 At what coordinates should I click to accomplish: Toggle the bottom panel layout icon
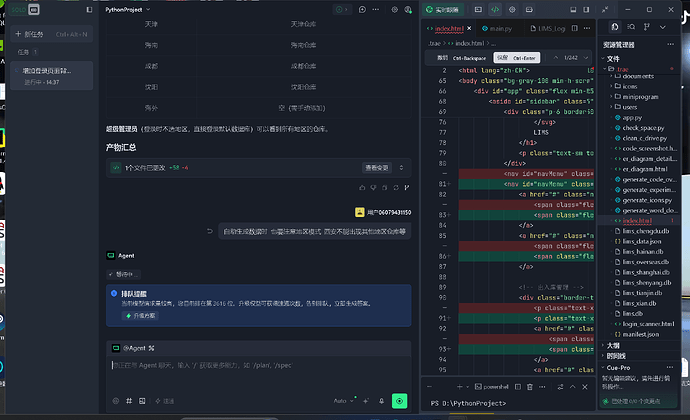pos(573,9)
